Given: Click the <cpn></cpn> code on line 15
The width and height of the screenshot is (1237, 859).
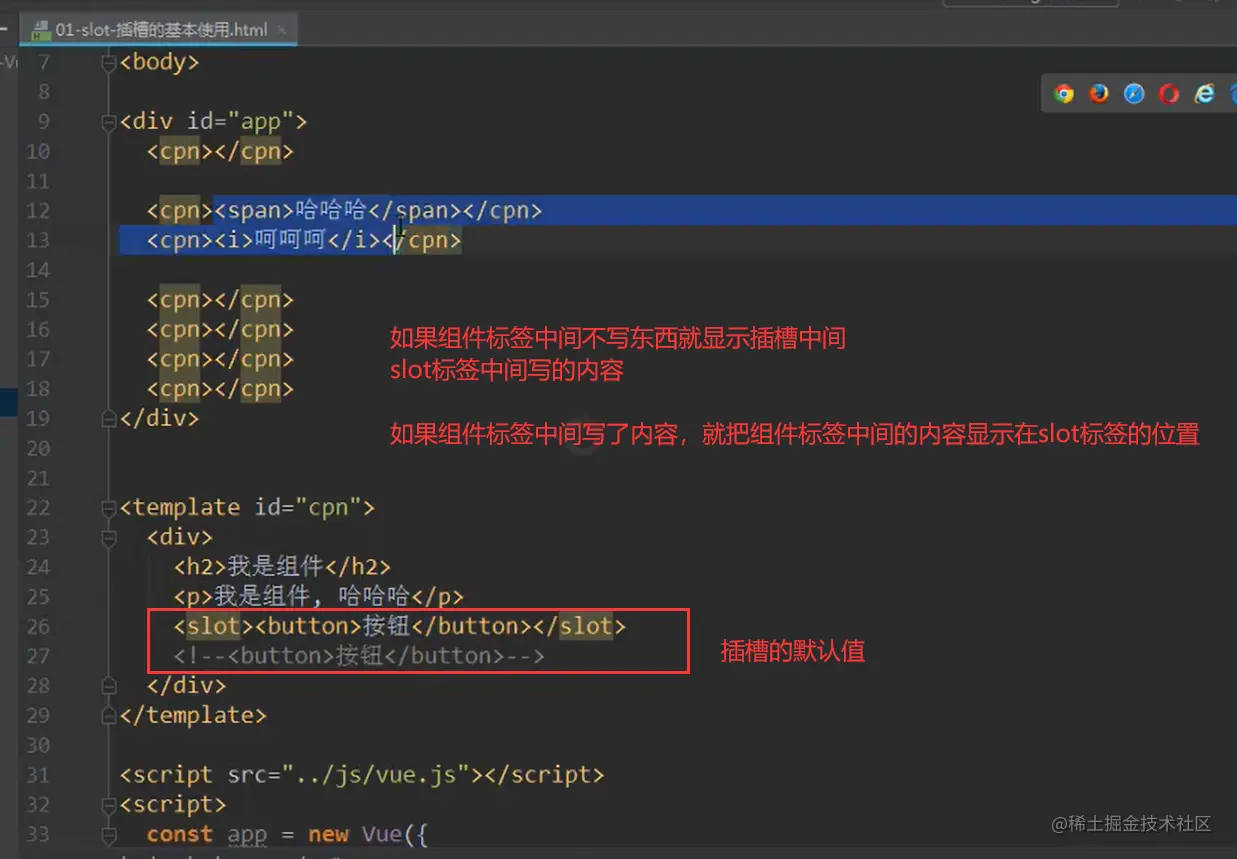Looking at the screenshot, I should [x=220, y=300].
